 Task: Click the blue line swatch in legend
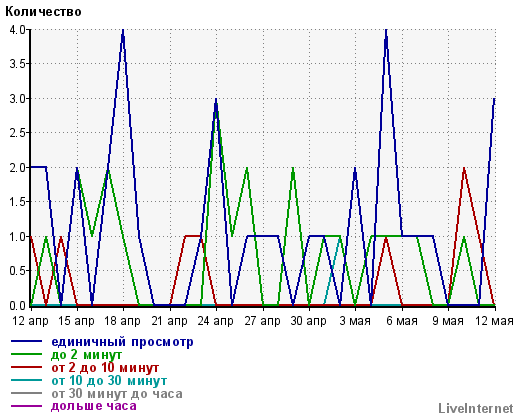click(x=27, y=341)
